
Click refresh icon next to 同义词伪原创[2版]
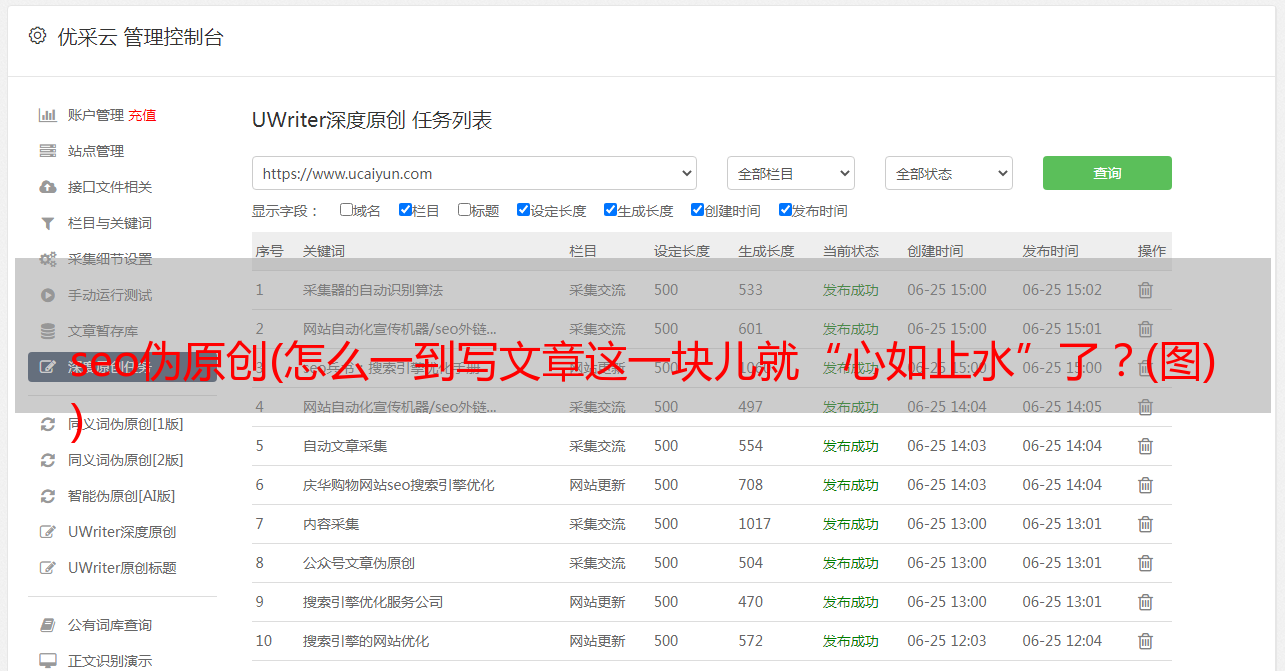tap(47, 460)
